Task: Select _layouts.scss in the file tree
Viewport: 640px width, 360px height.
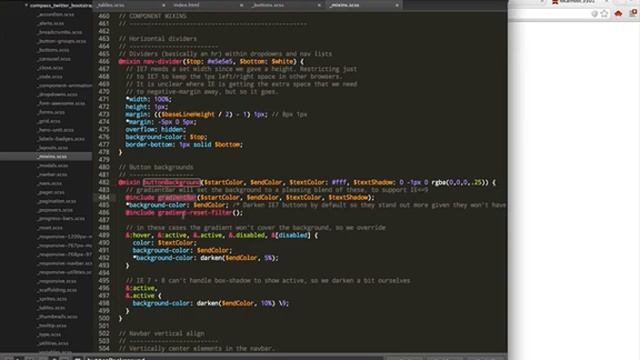Action: (52, 148)
